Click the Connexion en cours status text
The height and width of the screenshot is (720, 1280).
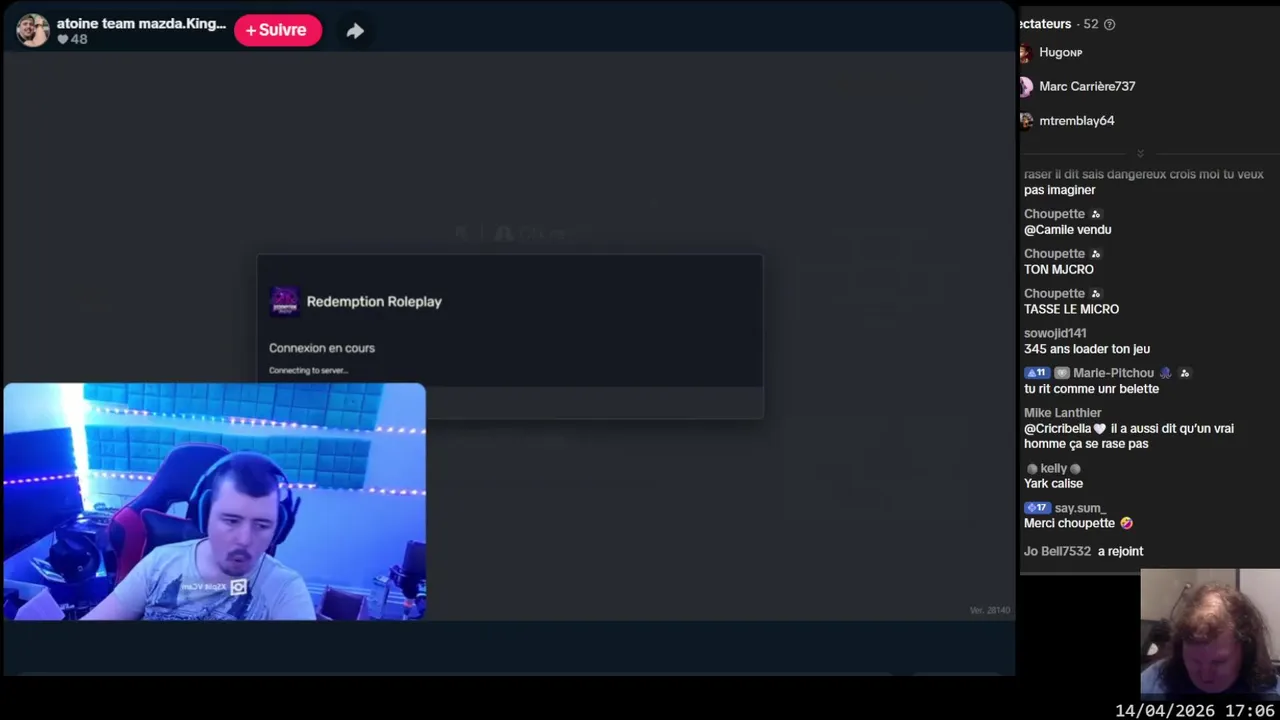point(322,348)
